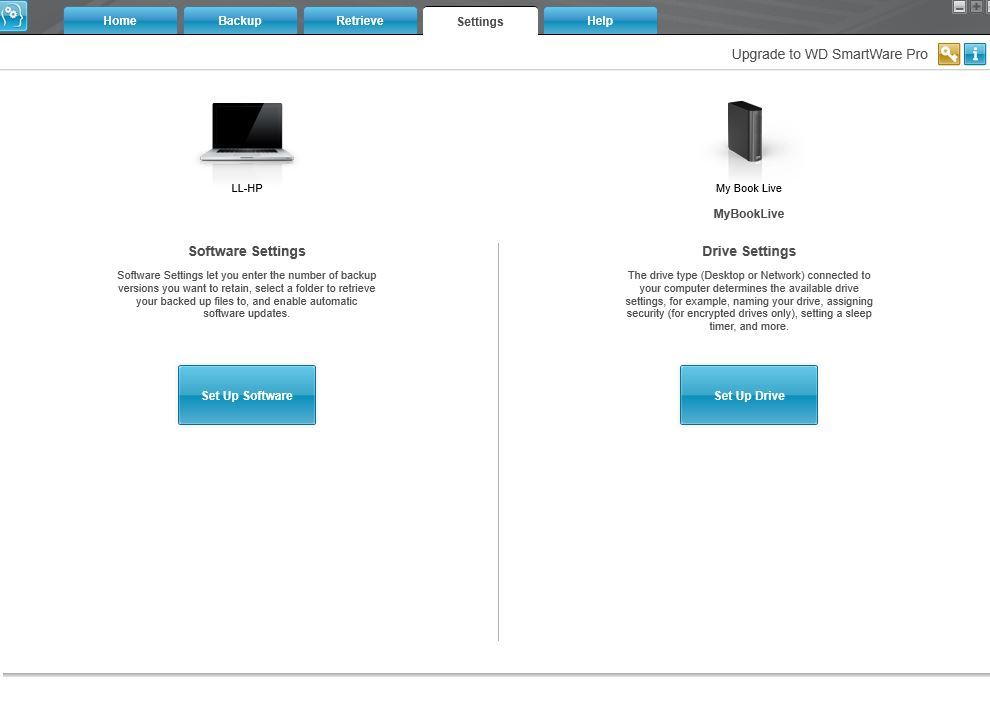Select the Settings tab
The image size is (990, 715).
pyautogui.click(x=480, y=21)
